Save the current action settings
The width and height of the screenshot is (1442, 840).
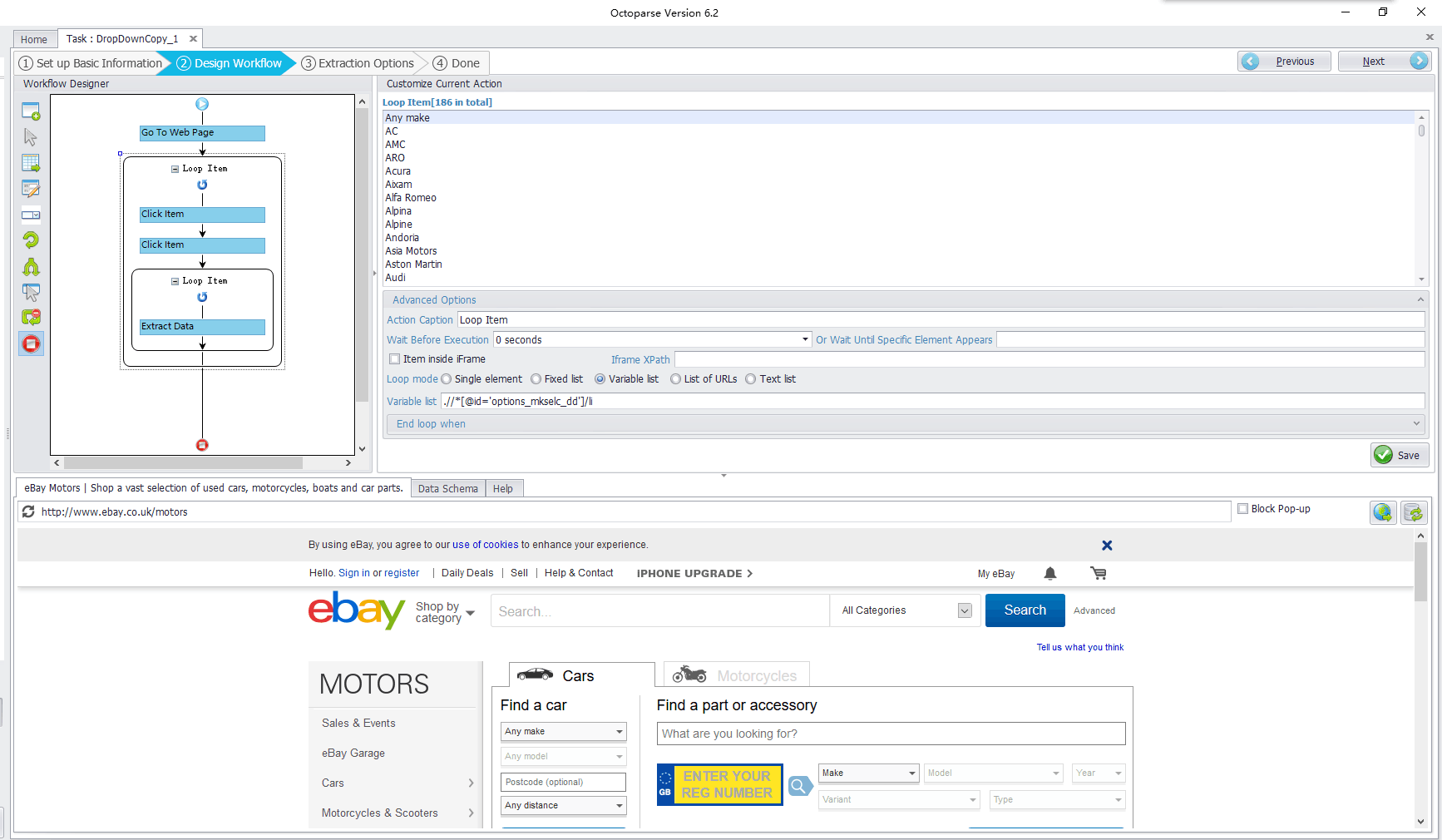click(x=1400, y=455)
